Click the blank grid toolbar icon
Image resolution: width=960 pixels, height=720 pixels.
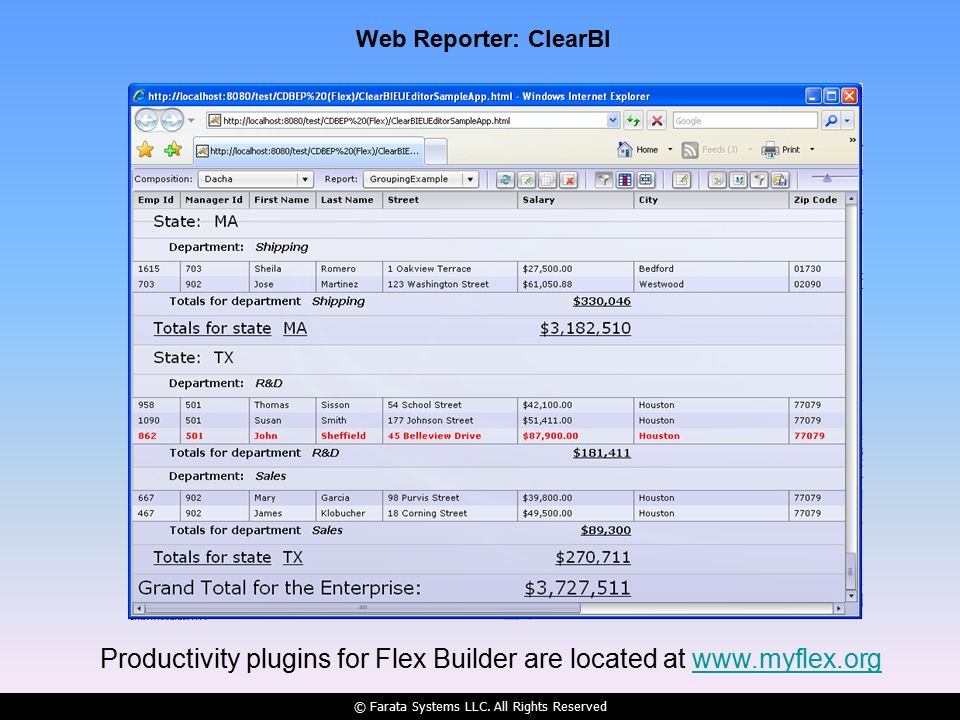click(547, 179)
